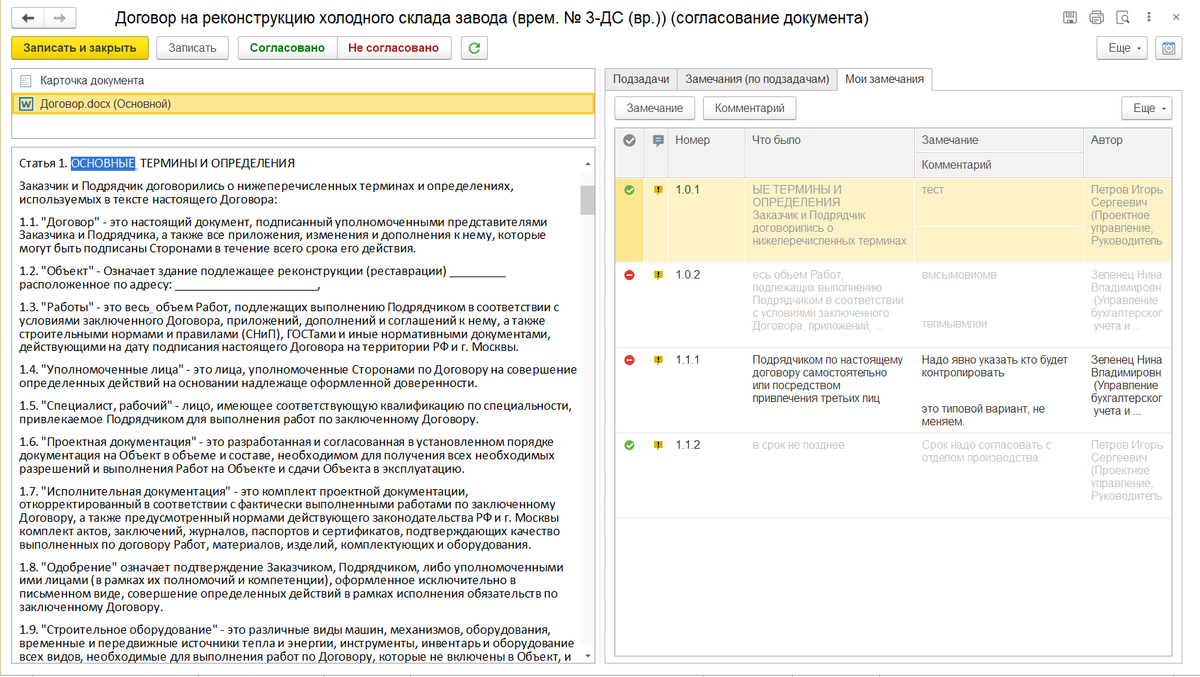
Task: Click the red status icon on remark 1.1.1
Action: coord(629,361)
